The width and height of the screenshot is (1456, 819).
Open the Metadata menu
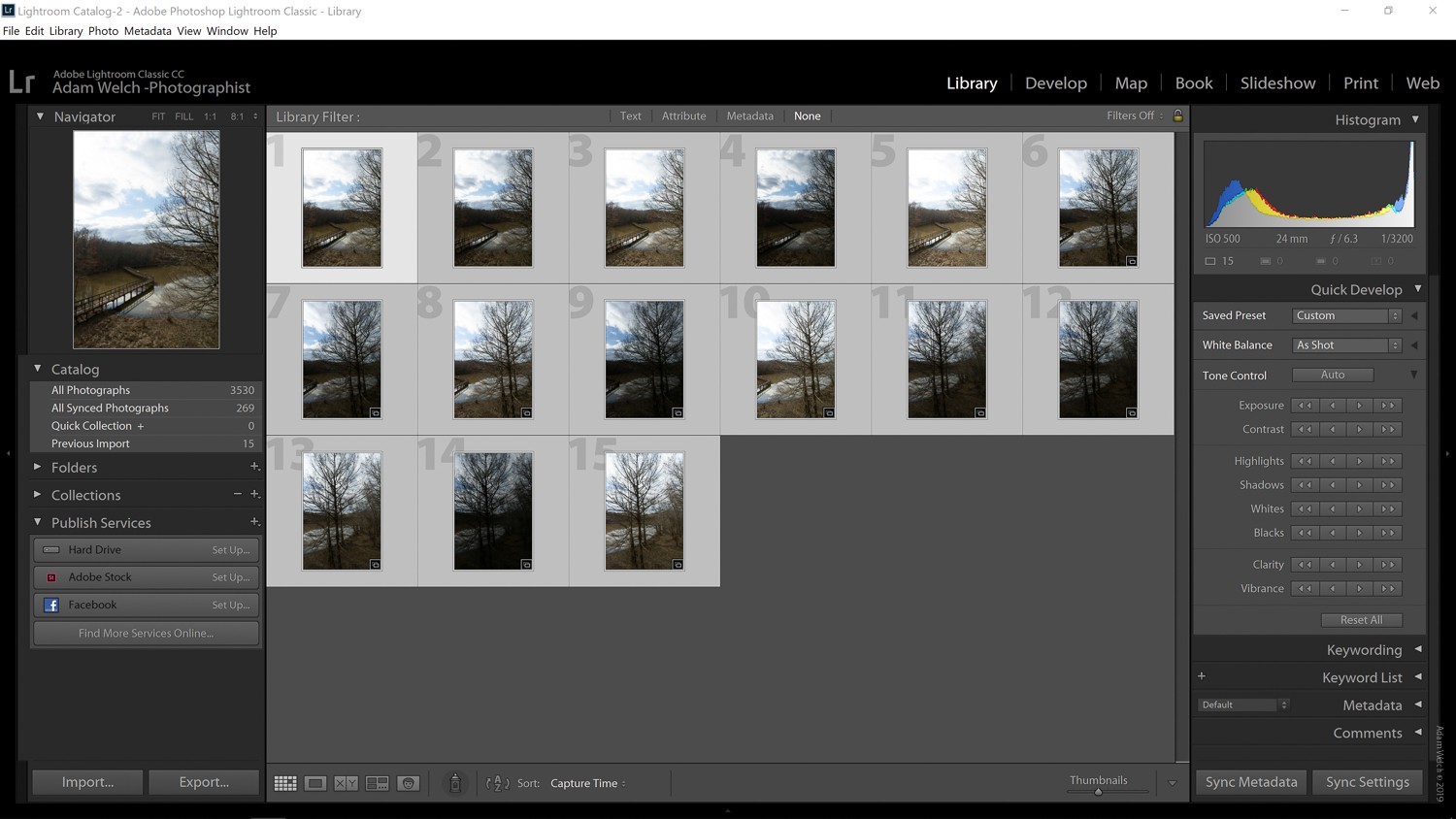(x=148, y=30)
